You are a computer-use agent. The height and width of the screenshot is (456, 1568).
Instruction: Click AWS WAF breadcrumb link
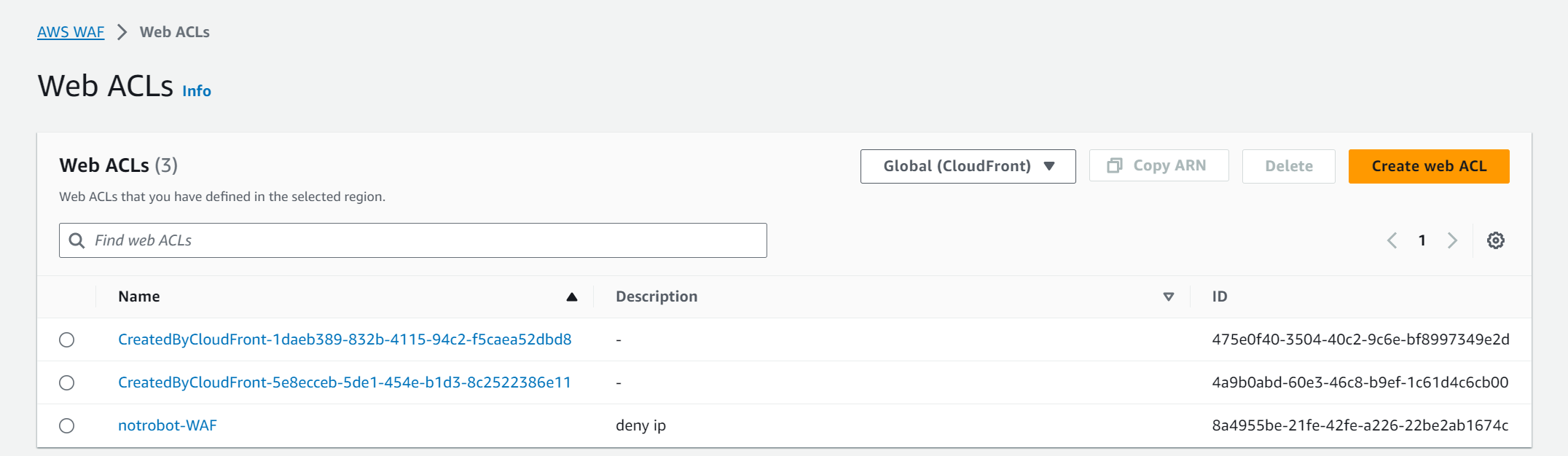coord(71,32)
